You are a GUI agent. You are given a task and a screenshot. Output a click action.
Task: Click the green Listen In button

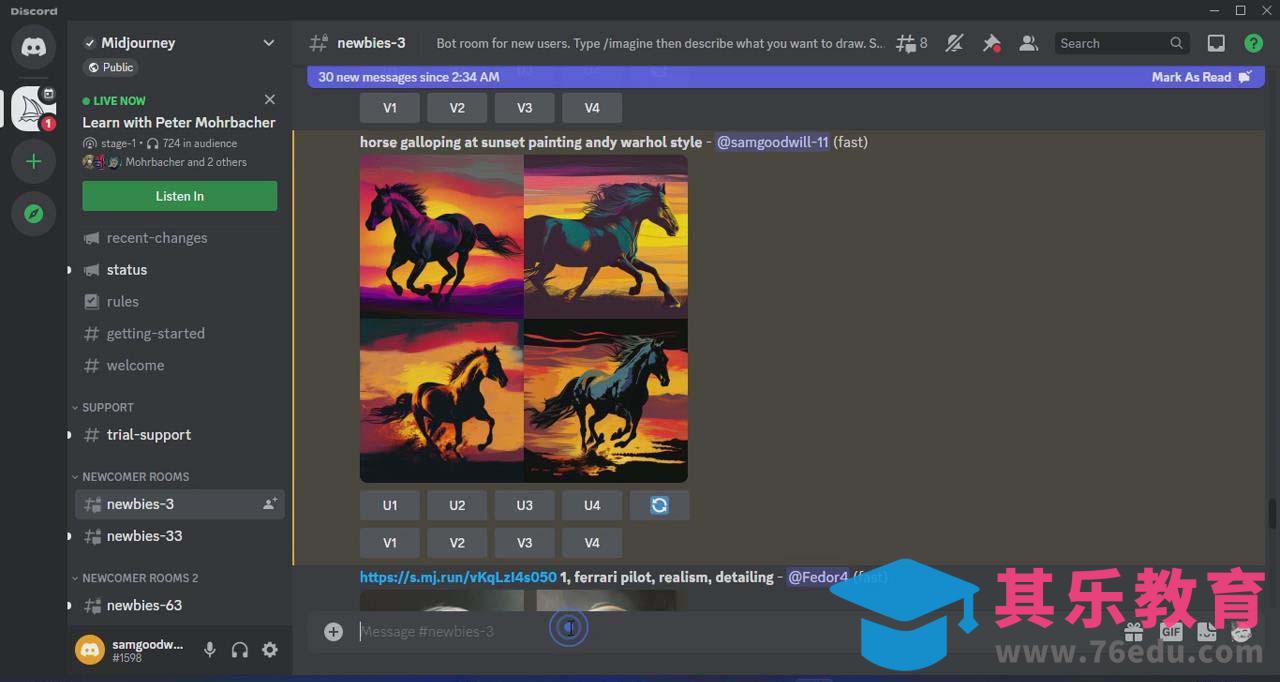click(180, 196)
